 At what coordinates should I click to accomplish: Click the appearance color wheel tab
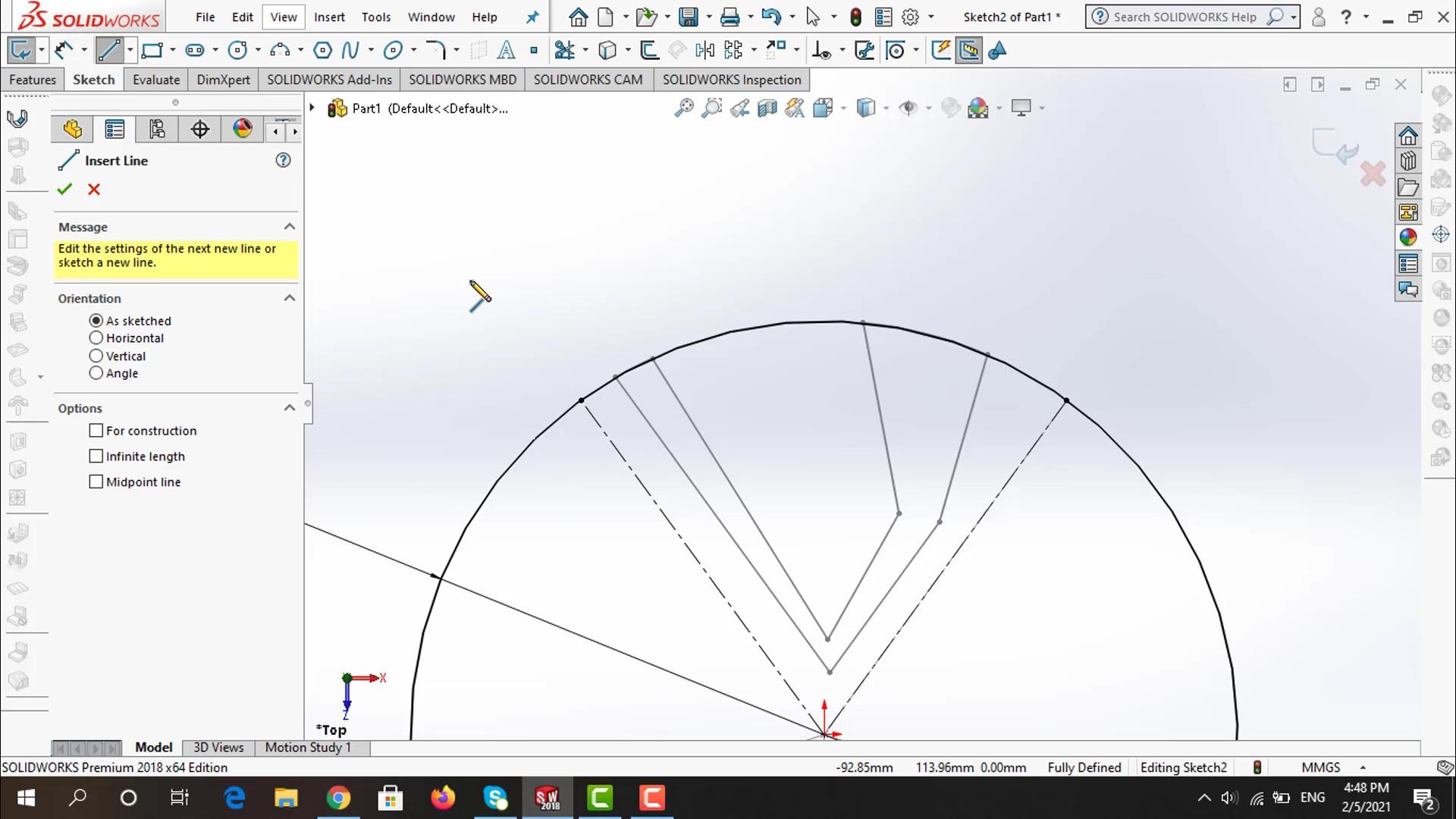point(243,130)
